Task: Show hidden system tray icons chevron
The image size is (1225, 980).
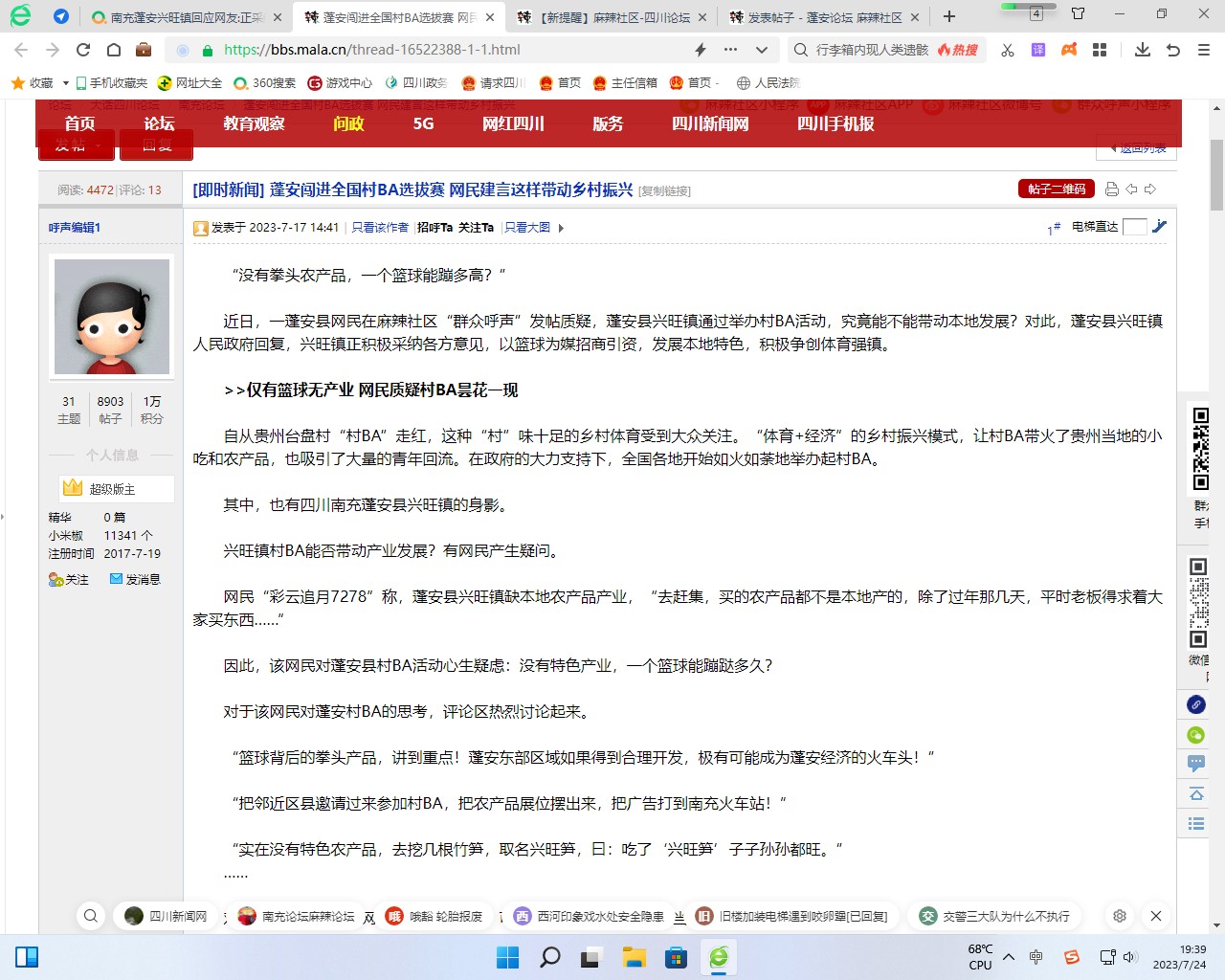Action: click(1008, 957)
